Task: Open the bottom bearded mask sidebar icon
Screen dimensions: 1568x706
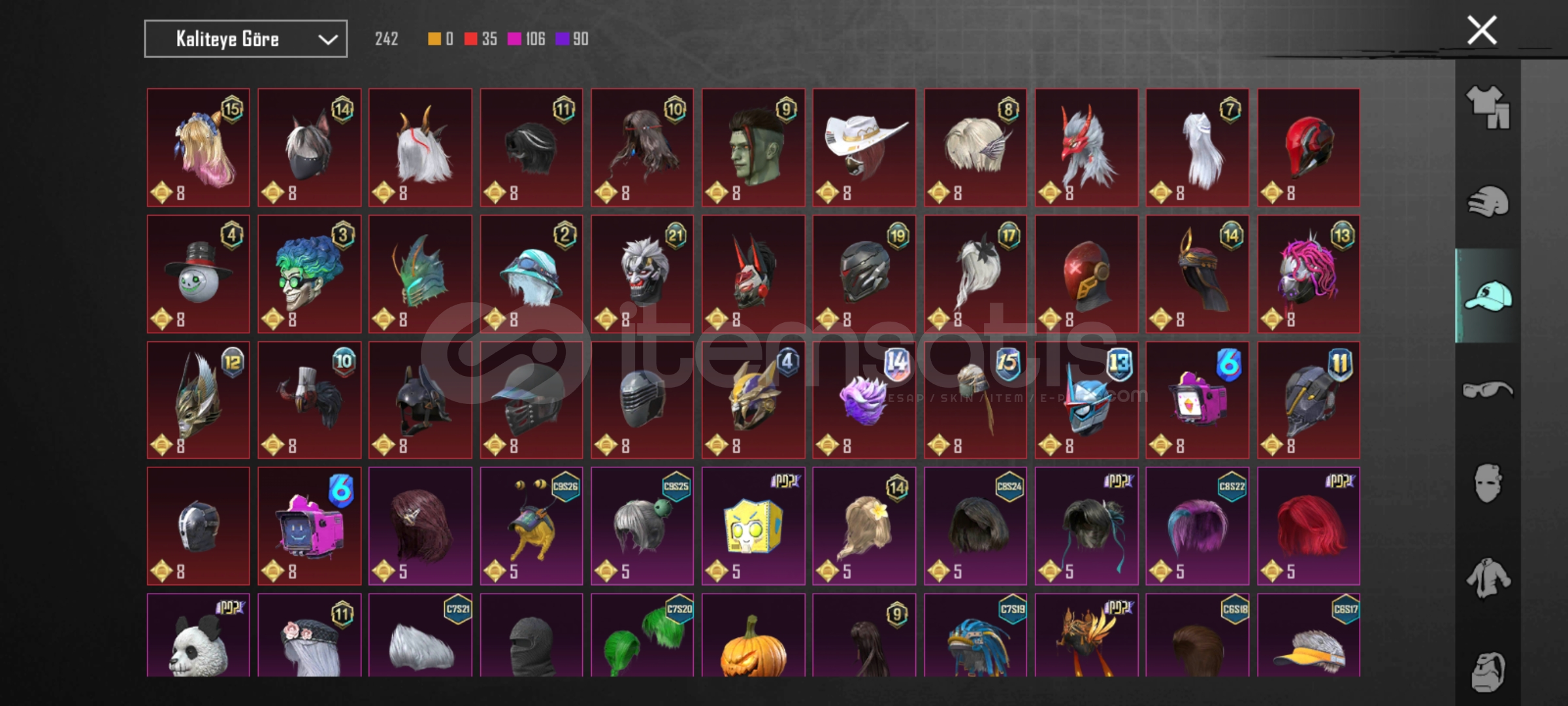Action: [1488, 671]
